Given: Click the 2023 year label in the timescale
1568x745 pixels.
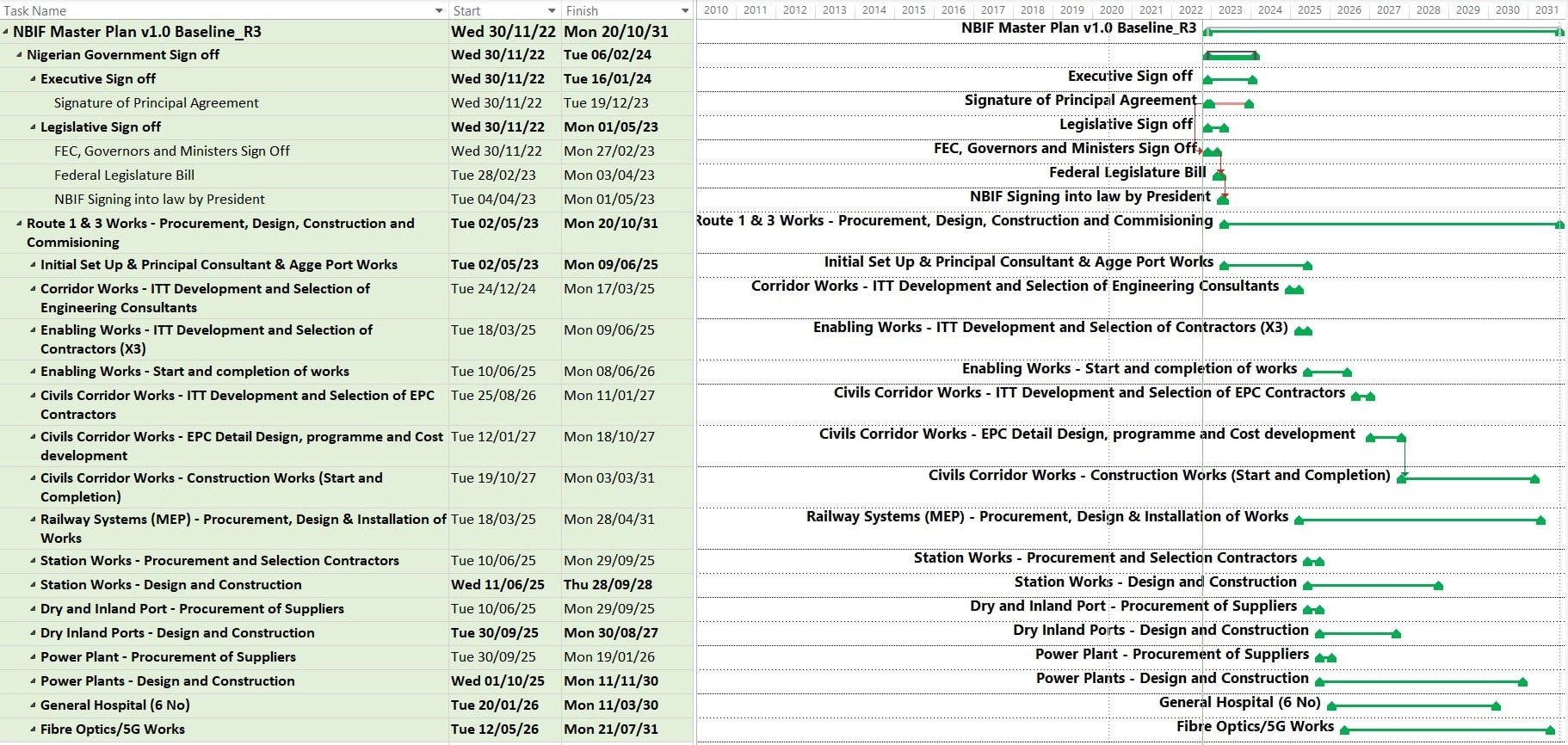Looking at the screenshot, I should tap(1230, 10).
